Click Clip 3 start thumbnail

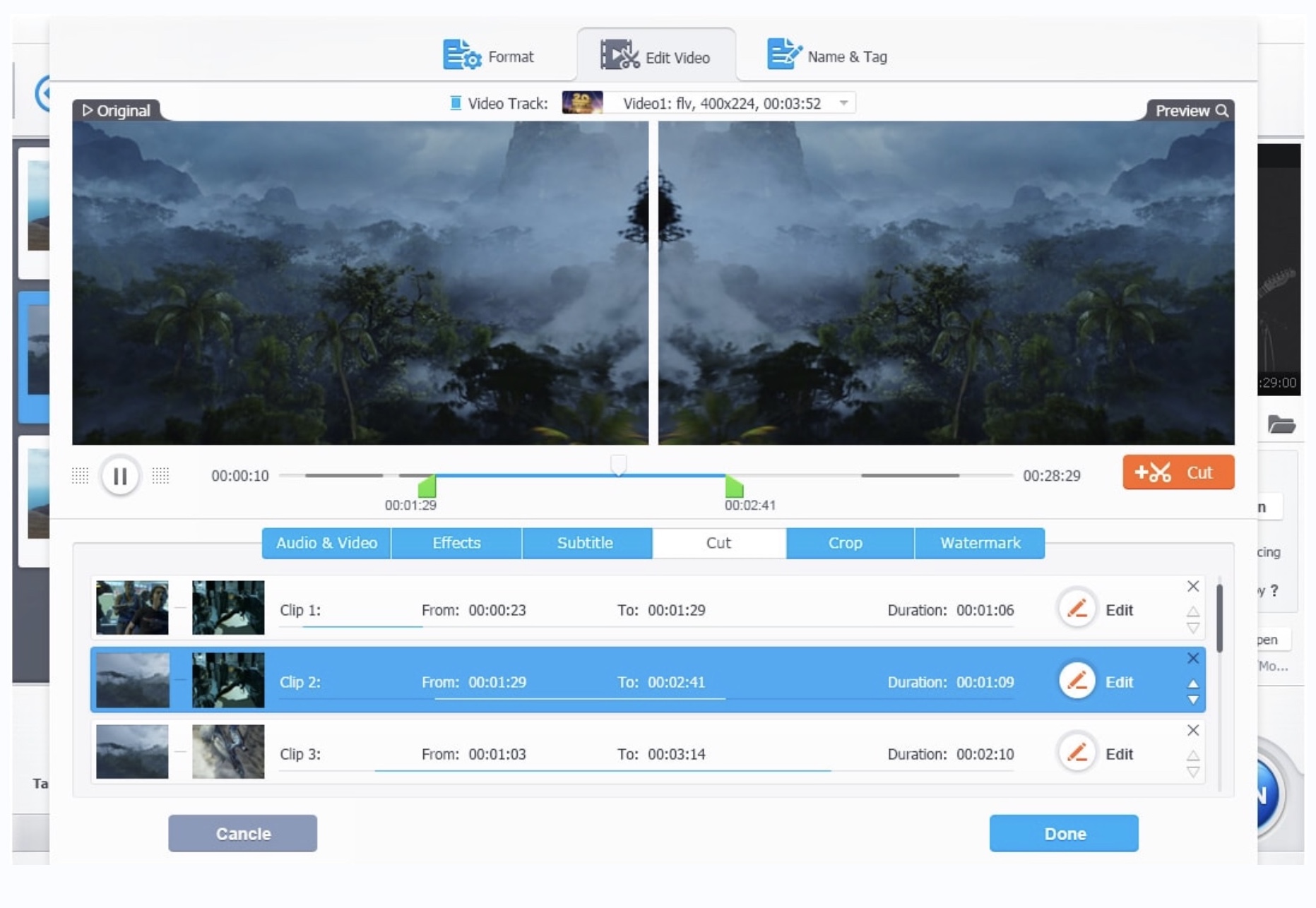point(132,752)
